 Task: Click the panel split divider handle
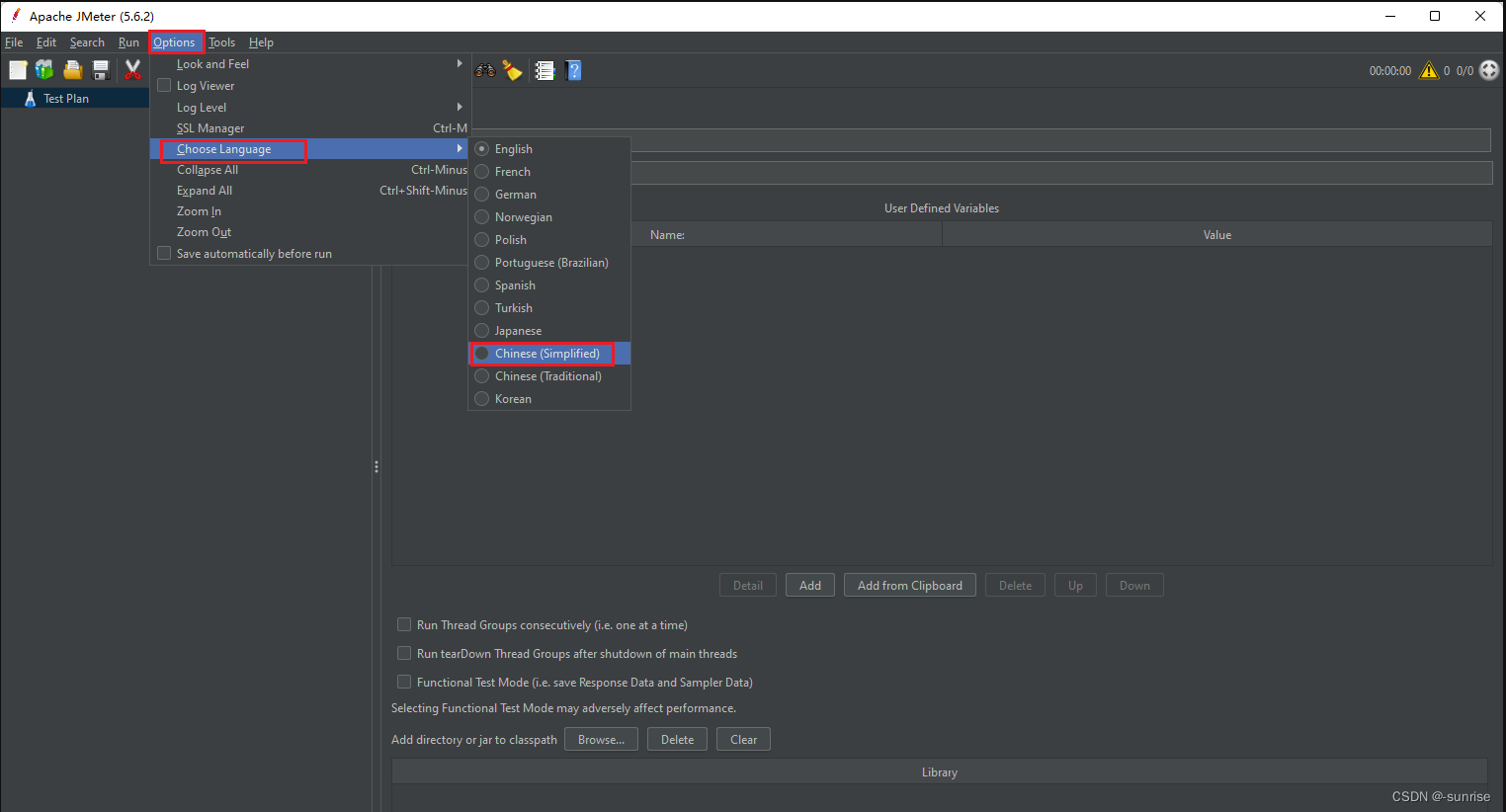click(376, 466)
